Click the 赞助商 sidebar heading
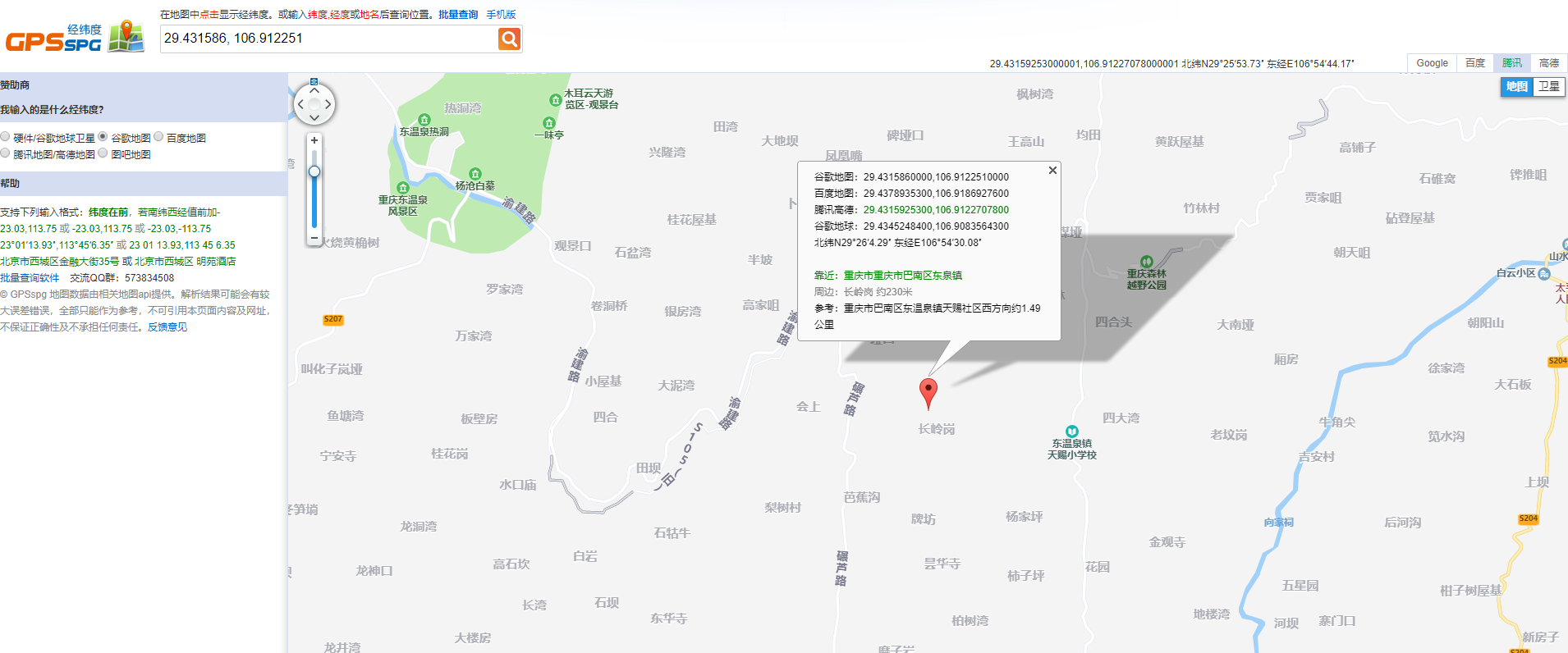 click(15, 85)
